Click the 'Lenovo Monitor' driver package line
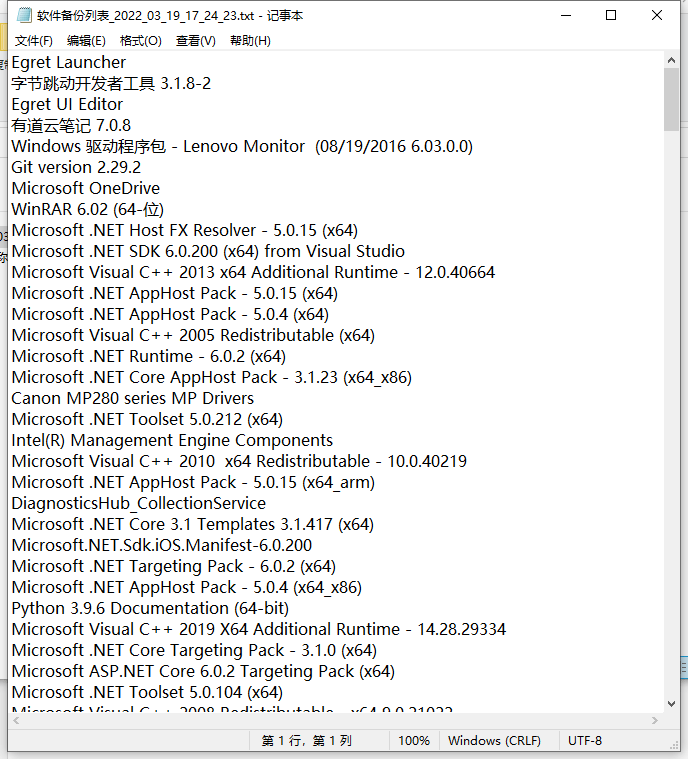Viewport: 688px width, 759px height. (x=242, y=146)
